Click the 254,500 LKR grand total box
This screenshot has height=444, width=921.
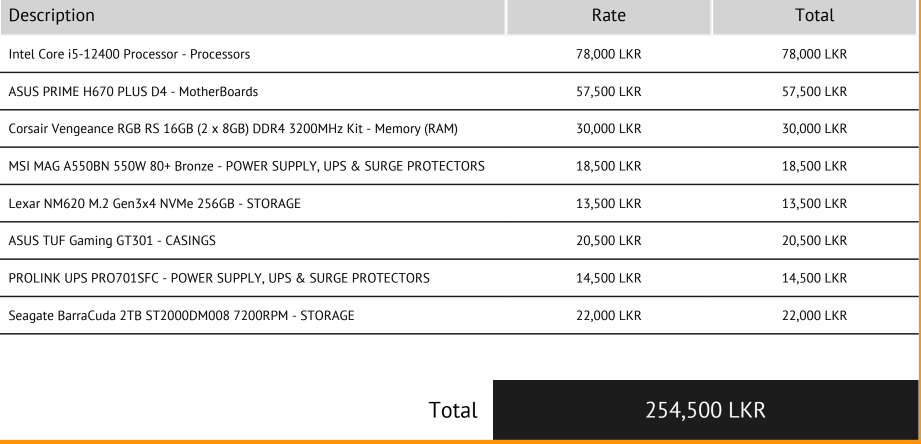(x=705, y=410)
